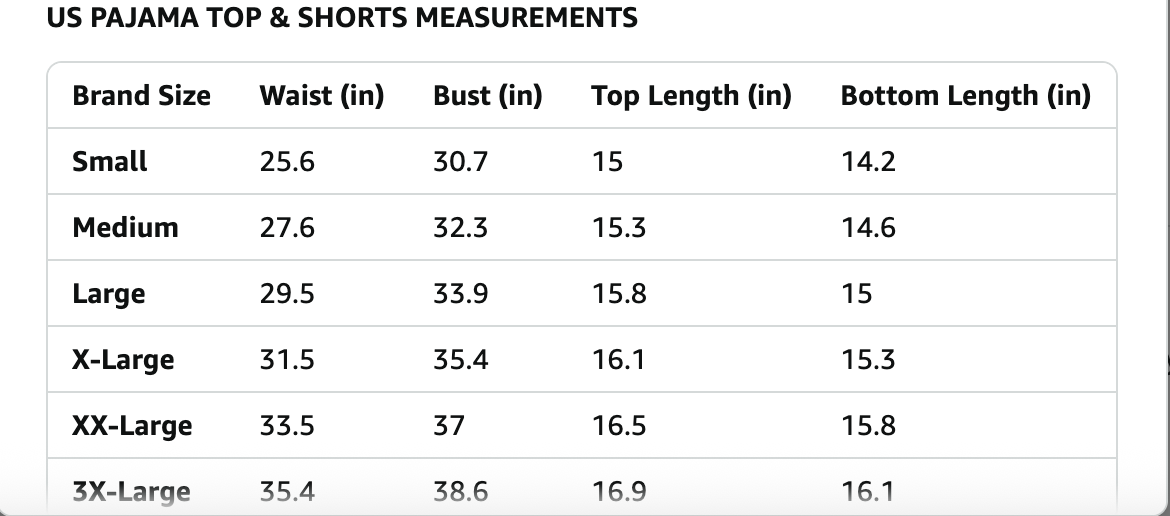The width and height of the screenshot is (1170, 516).
Task: Select the 3X-Large size row label
Action: coord(131,491)
